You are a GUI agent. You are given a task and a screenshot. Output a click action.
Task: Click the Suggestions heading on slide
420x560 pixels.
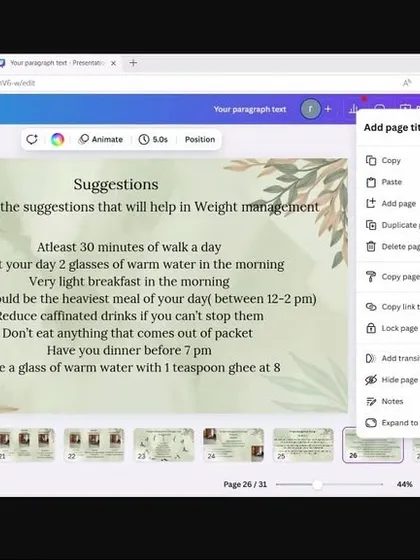coord(116,185)
